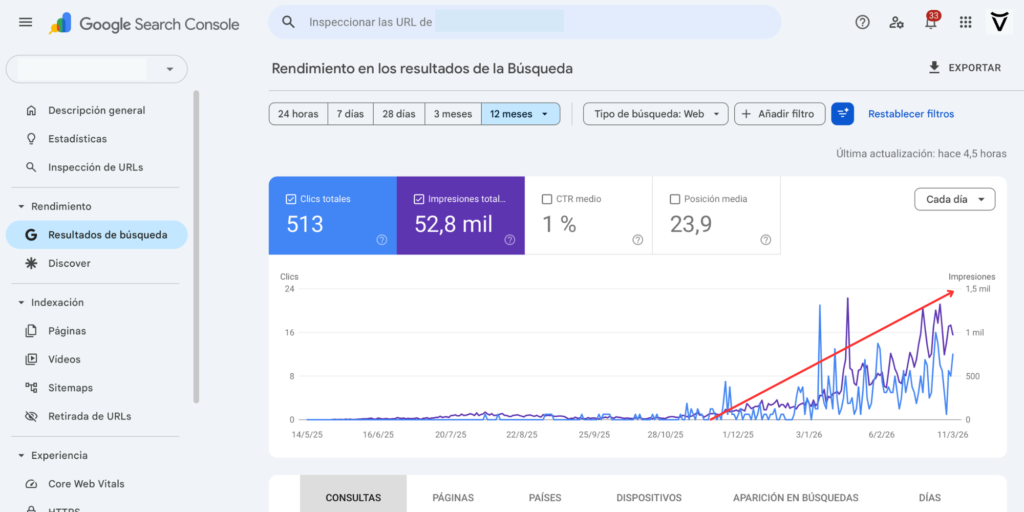
Task: Switch to the Dispositivos tab
Action: pyautogui.click(x=648, y=498)
